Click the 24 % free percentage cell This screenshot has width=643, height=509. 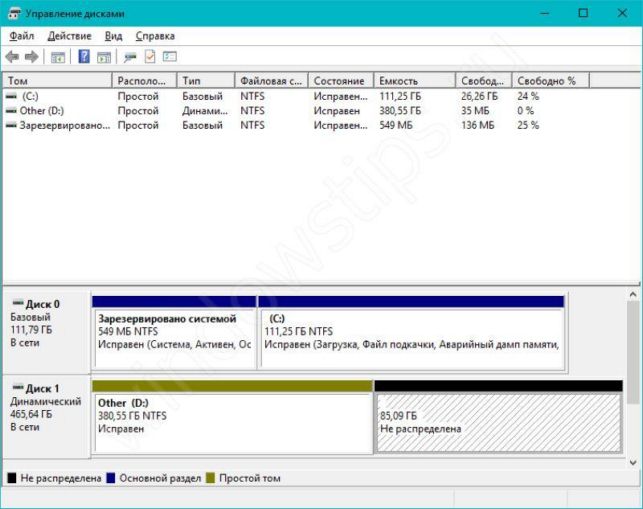click(x=528, y=96)
